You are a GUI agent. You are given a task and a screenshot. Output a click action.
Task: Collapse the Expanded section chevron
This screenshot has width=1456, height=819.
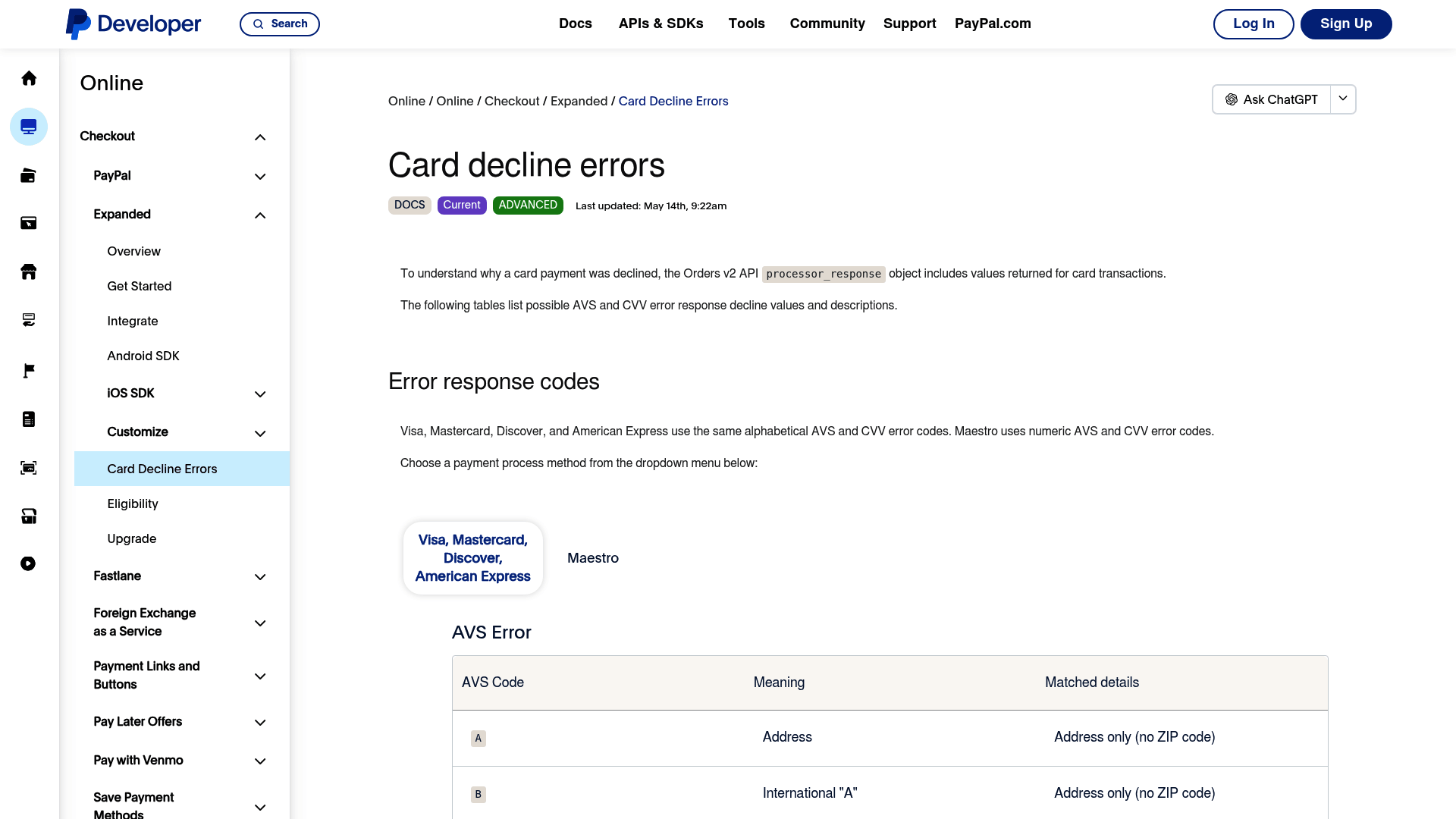point(260,215)
